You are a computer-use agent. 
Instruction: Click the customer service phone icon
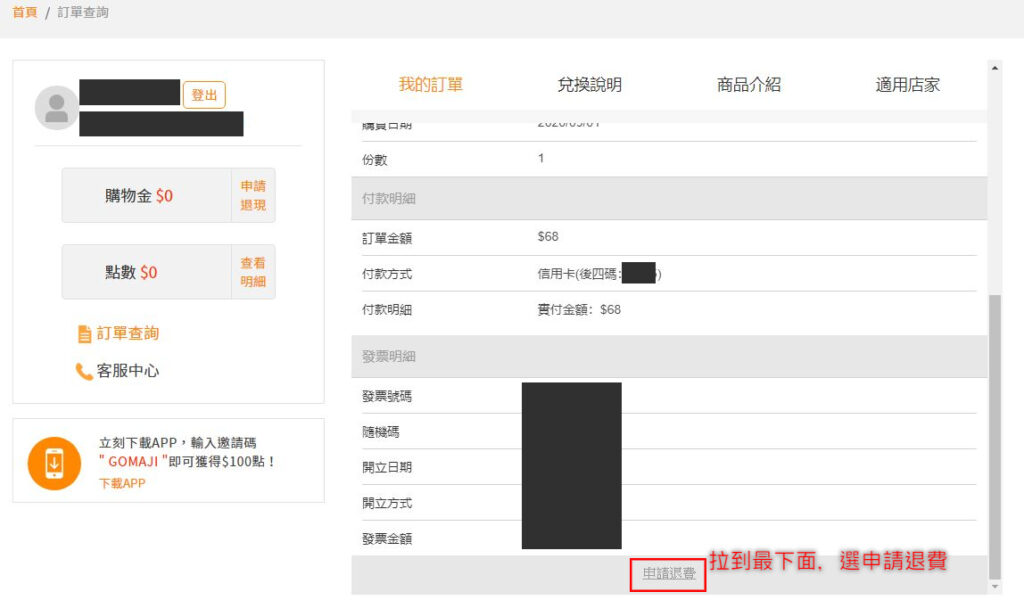[85, 372]
